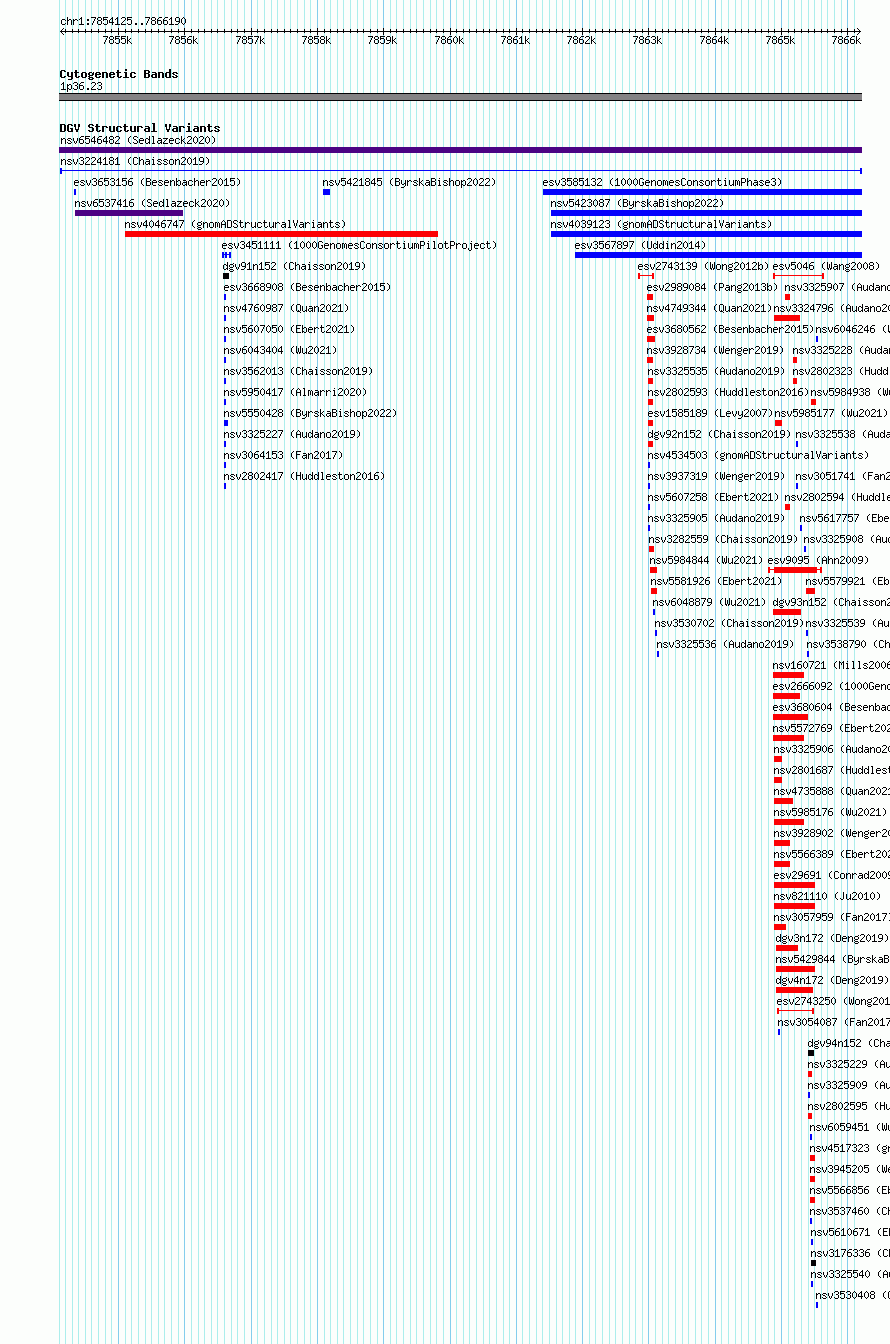Click the 7865k mark on the ruler
Screen dimensions: 890x1344
coord(780,40)
